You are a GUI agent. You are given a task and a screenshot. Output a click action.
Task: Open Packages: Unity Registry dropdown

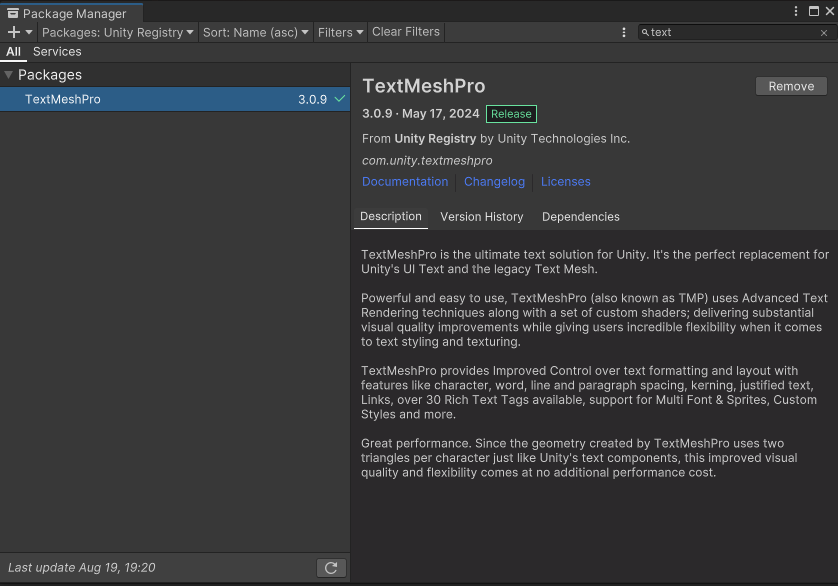click(118, 32)
